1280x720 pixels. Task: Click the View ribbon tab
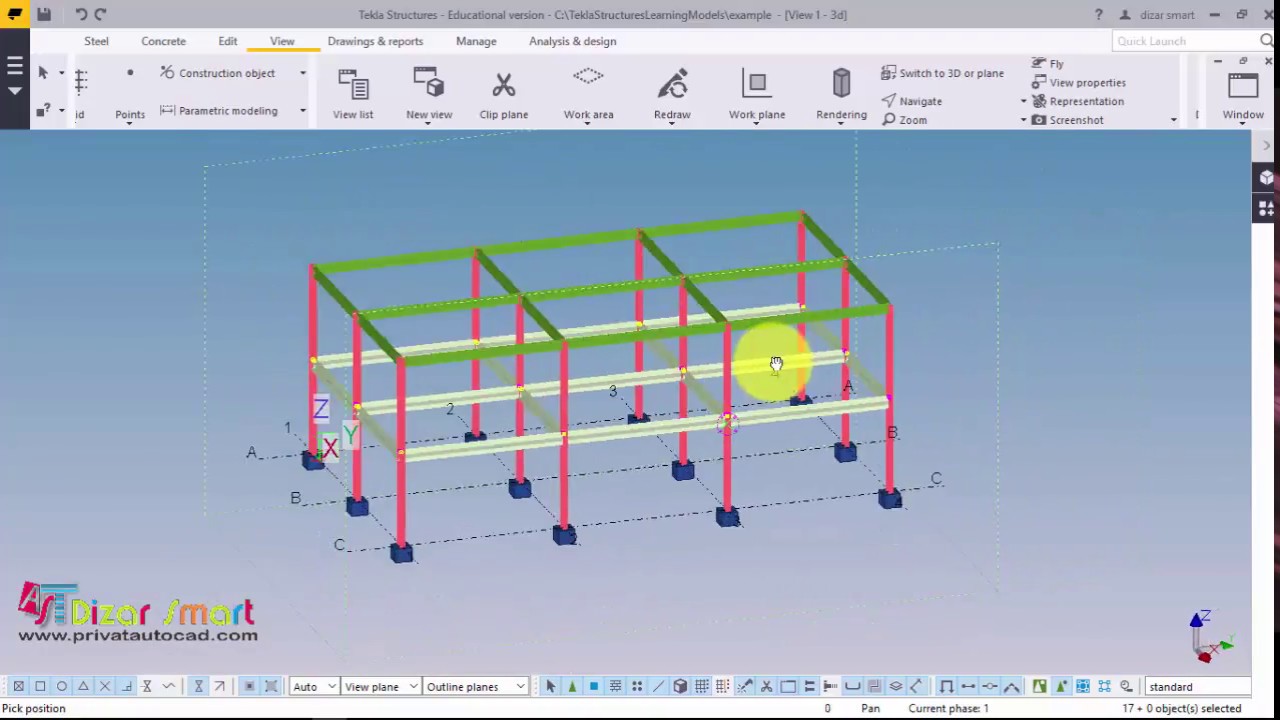click(x=282, y=41)
